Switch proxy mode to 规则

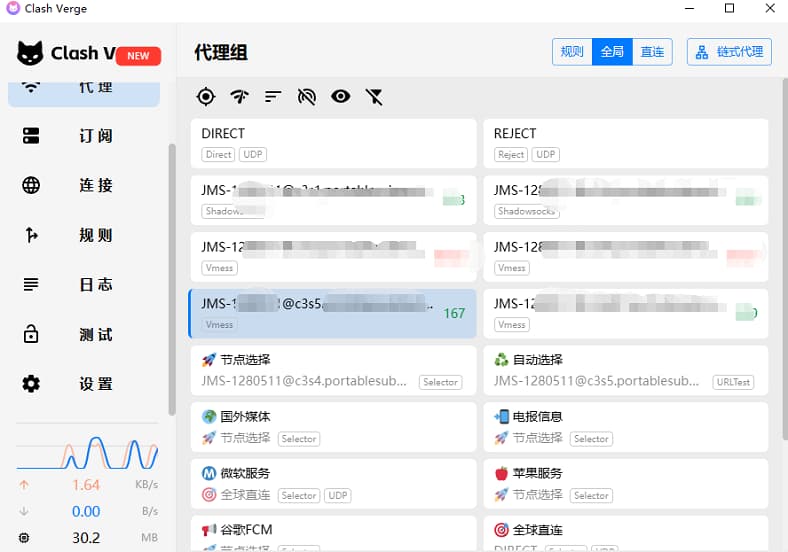click(572, 52)
